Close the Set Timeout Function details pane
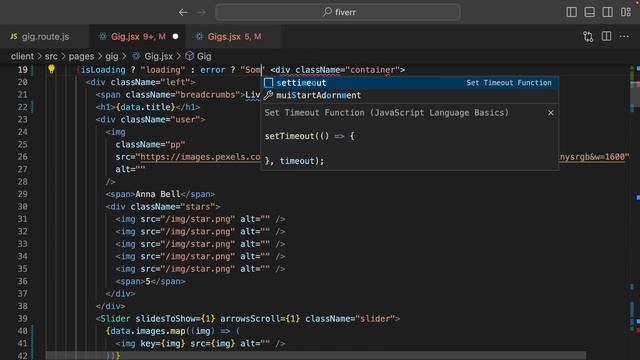Viewport: 640px width, 360px height. (551, 113)
